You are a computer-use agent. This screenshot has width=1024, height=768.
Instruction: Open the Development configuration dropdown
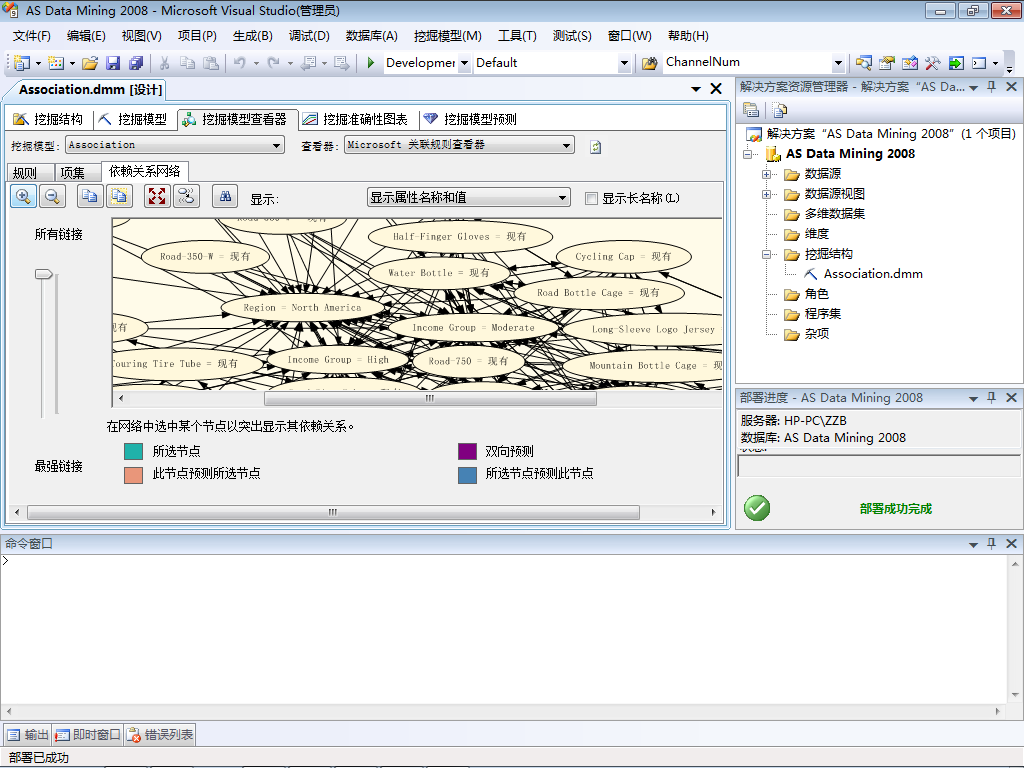click(464, 63)
